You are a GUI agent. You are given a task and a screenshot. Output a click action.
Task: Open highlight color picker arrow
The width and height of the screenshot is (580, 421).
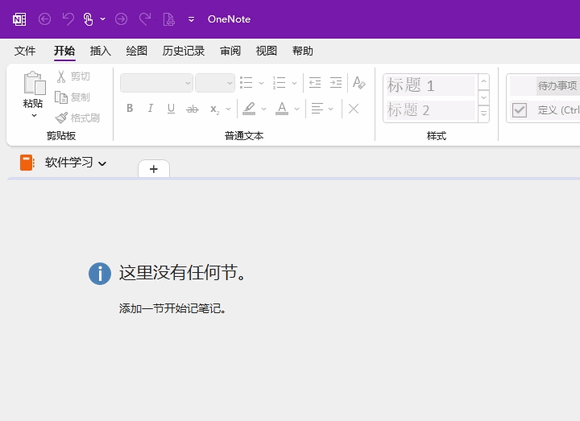pyautogui.click(x=264, y=109)
